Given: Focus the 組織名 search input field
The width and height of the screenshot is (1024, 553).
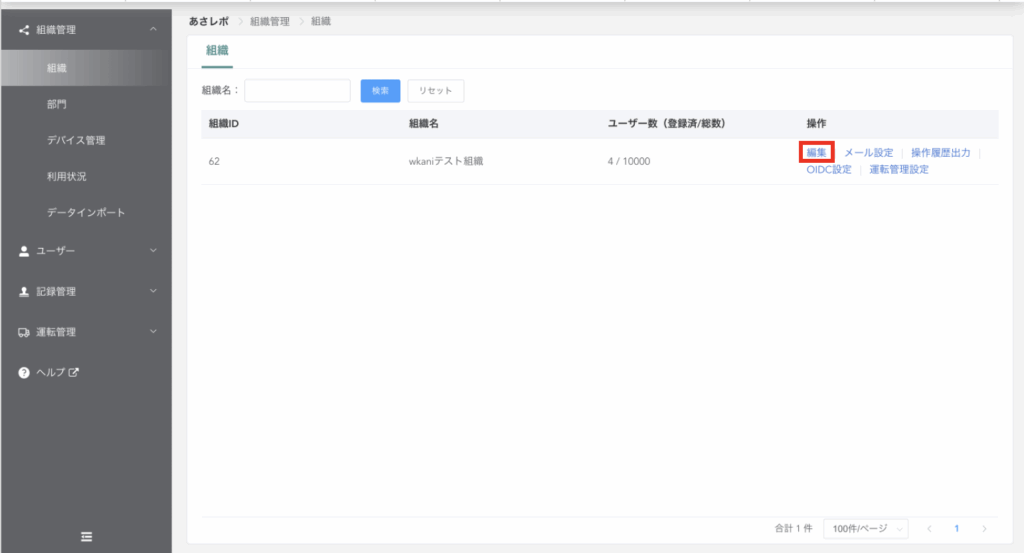Looking at the screenshot, I should [297, 91].
